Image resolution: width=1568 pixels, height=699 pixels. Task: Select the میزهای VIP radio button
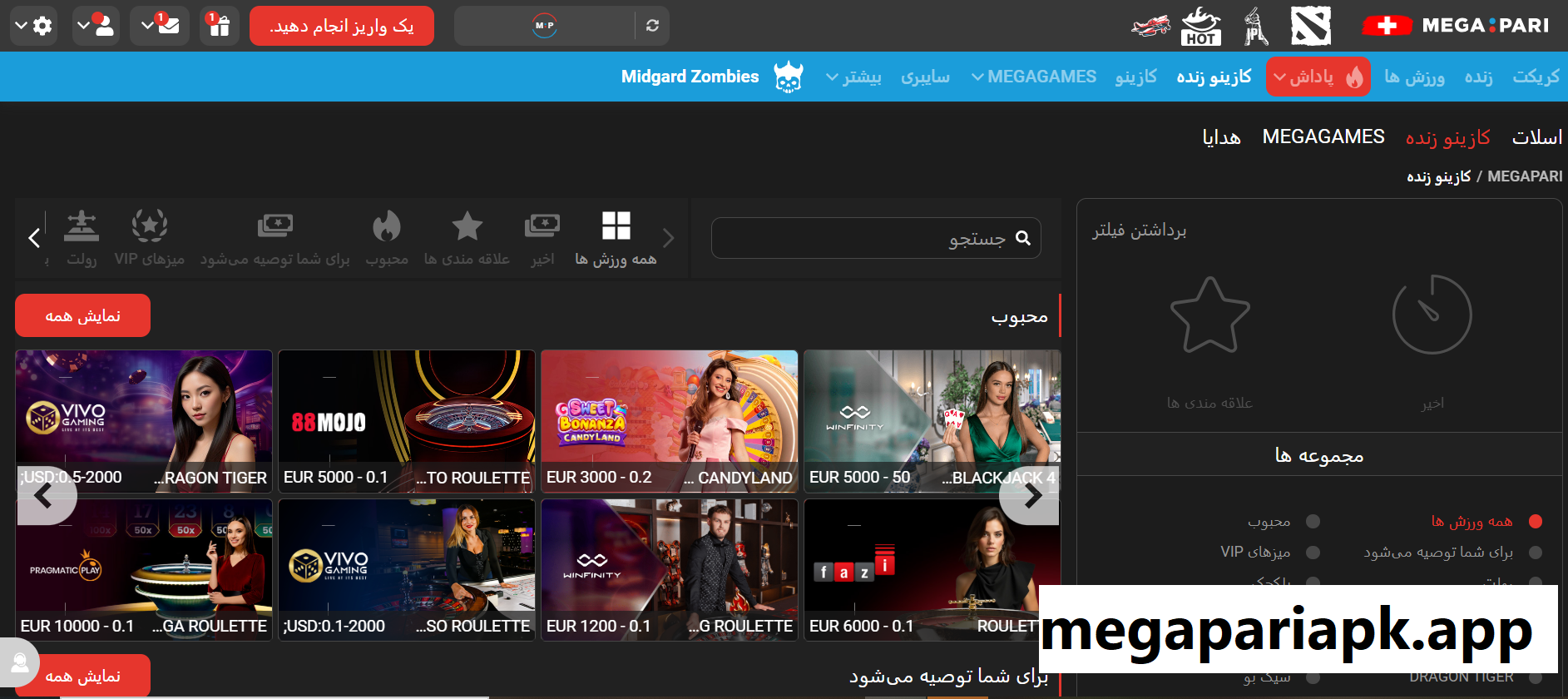(1313, 553)
